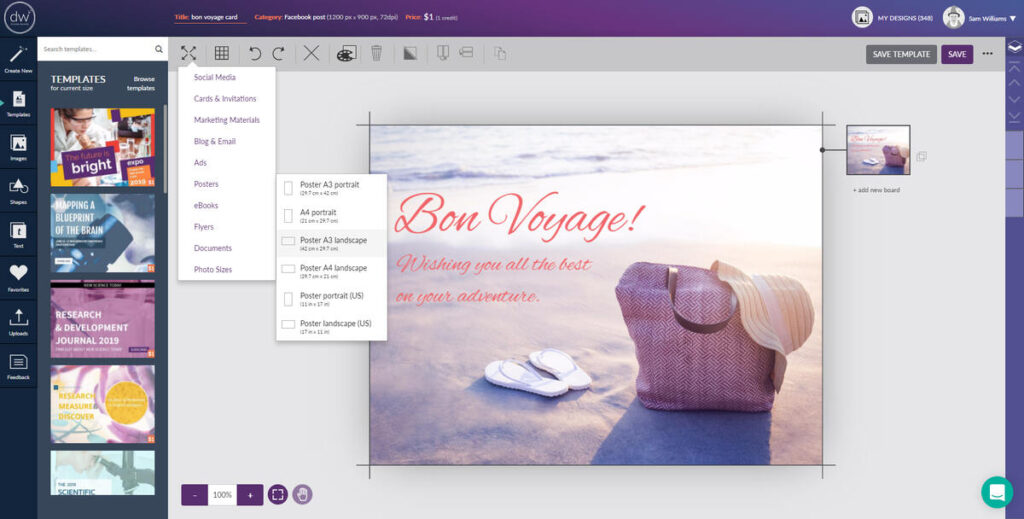The width and height of the screenshot is (1024, 519).
Task: Expand the Social Media category
Action: point(215,77)
